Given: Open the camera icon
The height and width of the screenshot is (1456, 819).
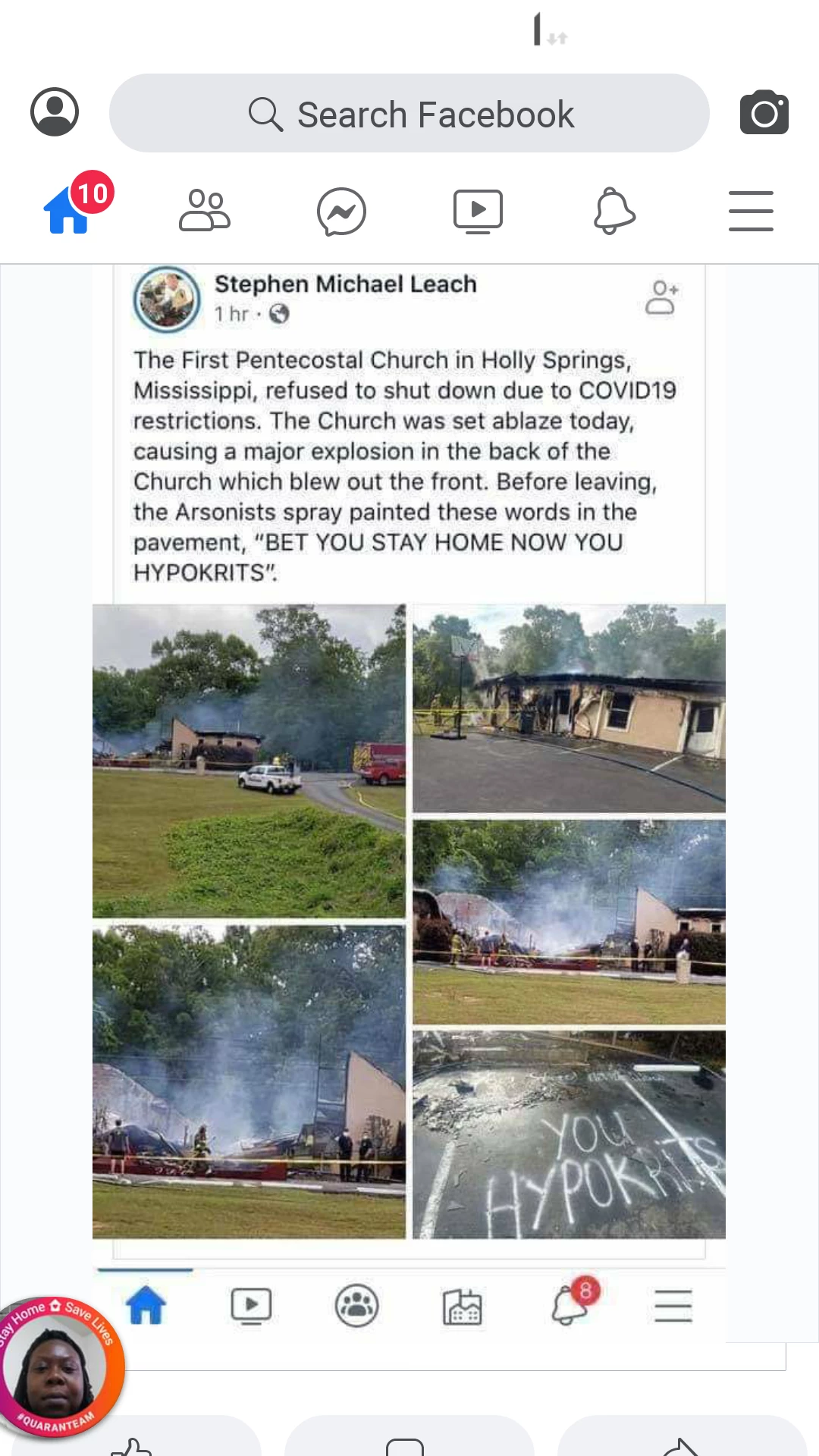Looking at the screenshot, I should click(x=764, y=112).
